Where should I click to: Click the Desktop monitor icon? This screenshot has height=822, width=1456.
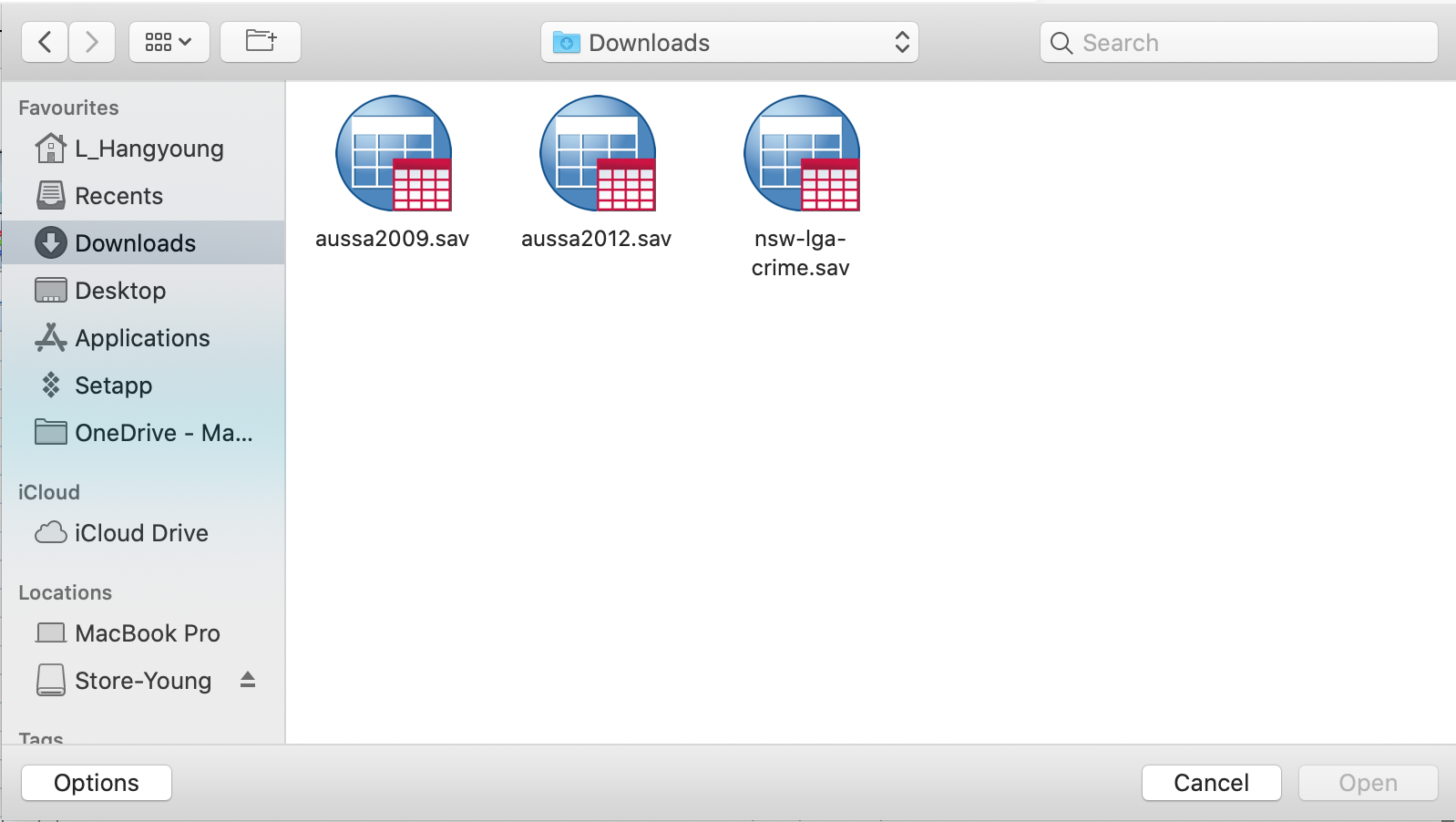(51, 290)
